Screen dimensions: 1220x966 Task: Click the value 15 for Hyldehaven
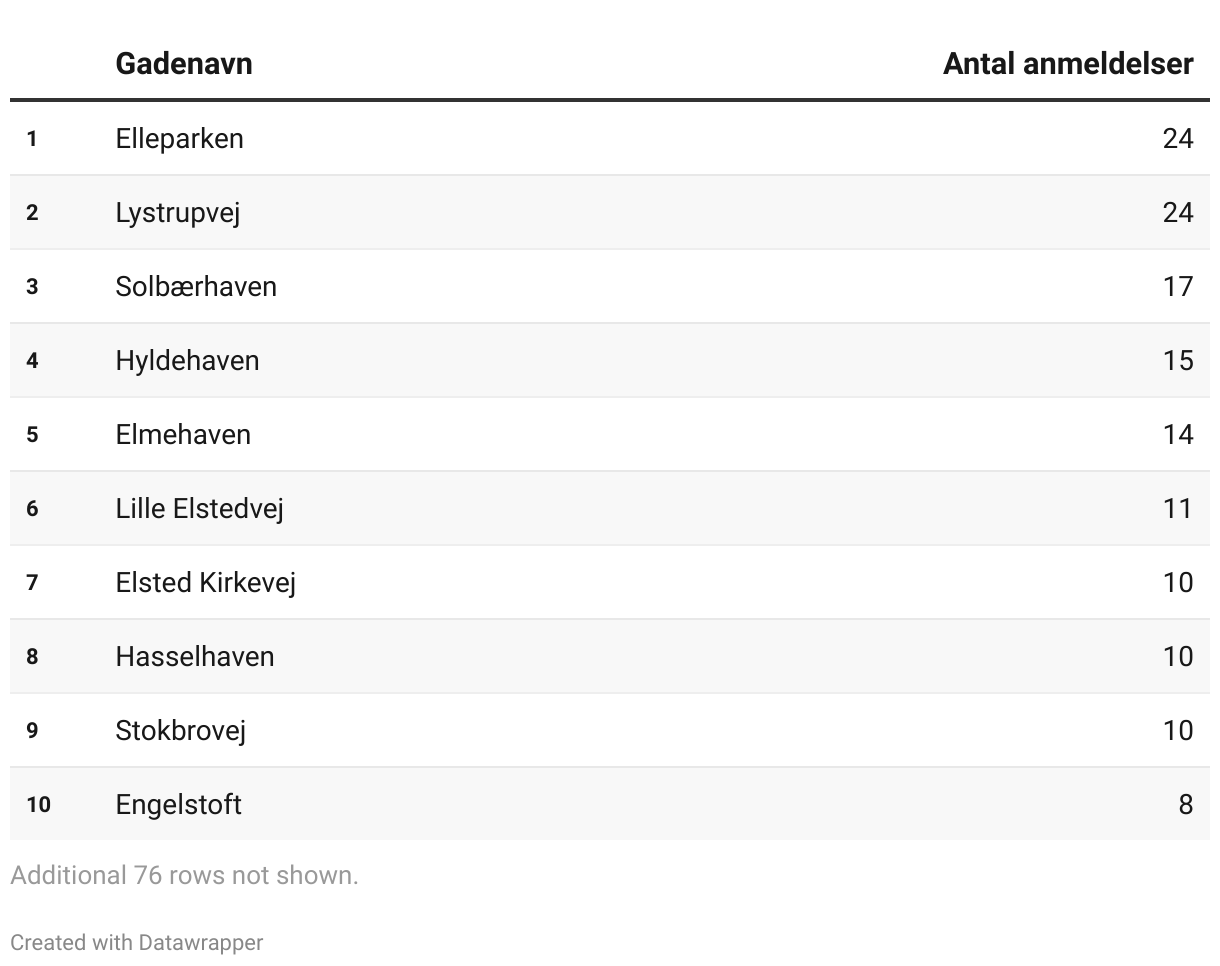(x=1178, y=360)
